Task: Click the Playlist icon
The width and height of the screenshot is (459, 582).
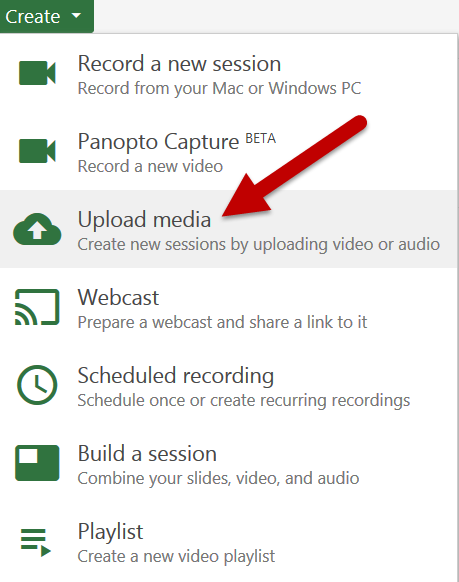Action: pos(36,542)
